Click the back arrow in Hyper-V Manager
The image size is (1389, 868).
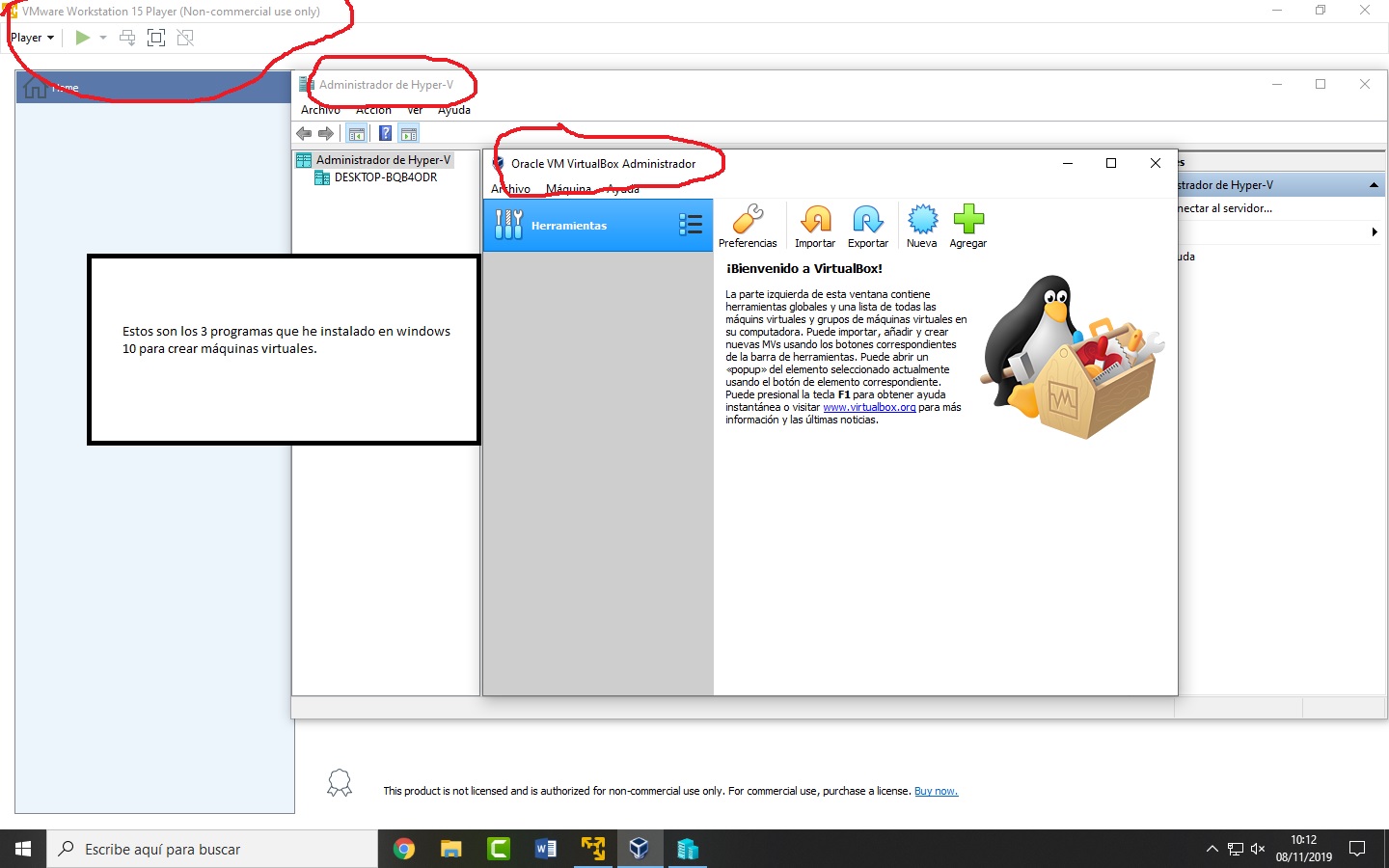tap(303, 133)
